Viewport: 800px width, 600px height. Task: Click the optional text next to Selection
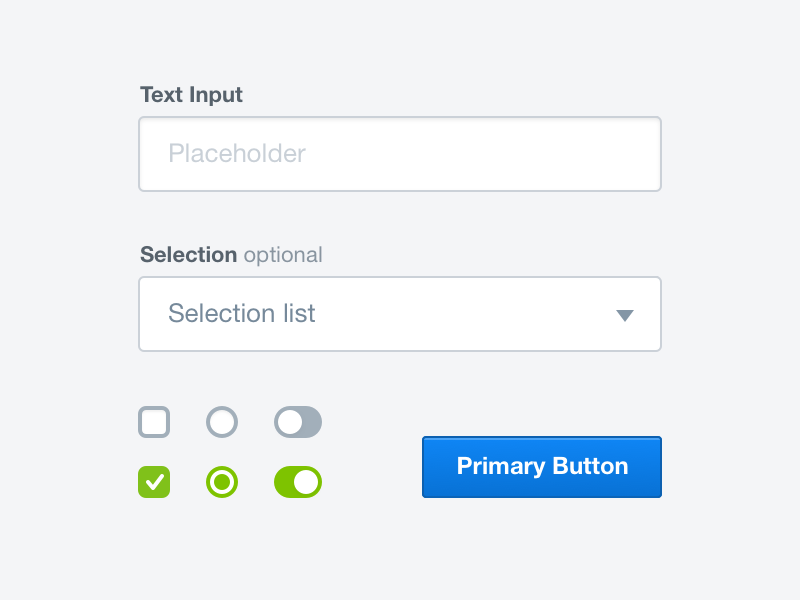tap(283, 255)
